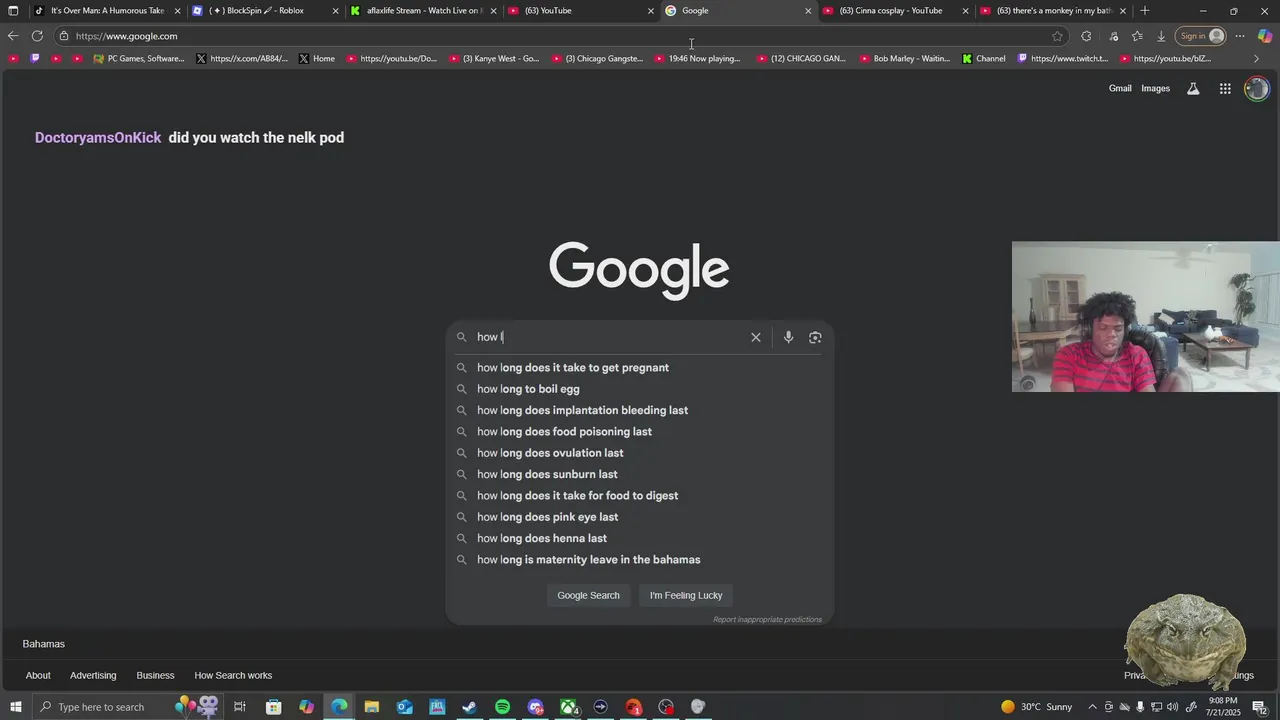This screenshot has height=720, width=1280.
Task: Select how long does sunburn last
Action: pos(639,474)
